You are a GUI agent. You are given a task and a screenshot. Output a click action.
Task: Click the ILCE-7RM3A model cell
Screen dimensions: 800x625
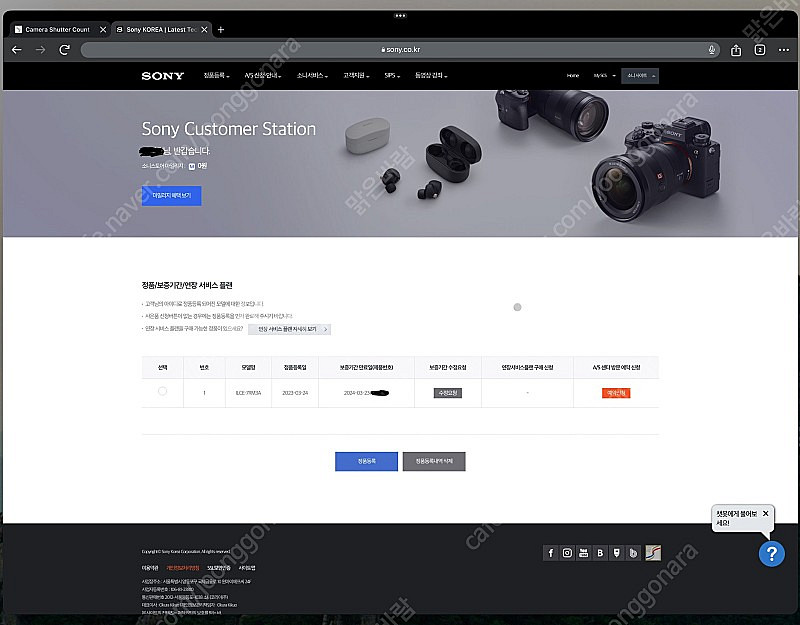[x=248, y=393]
